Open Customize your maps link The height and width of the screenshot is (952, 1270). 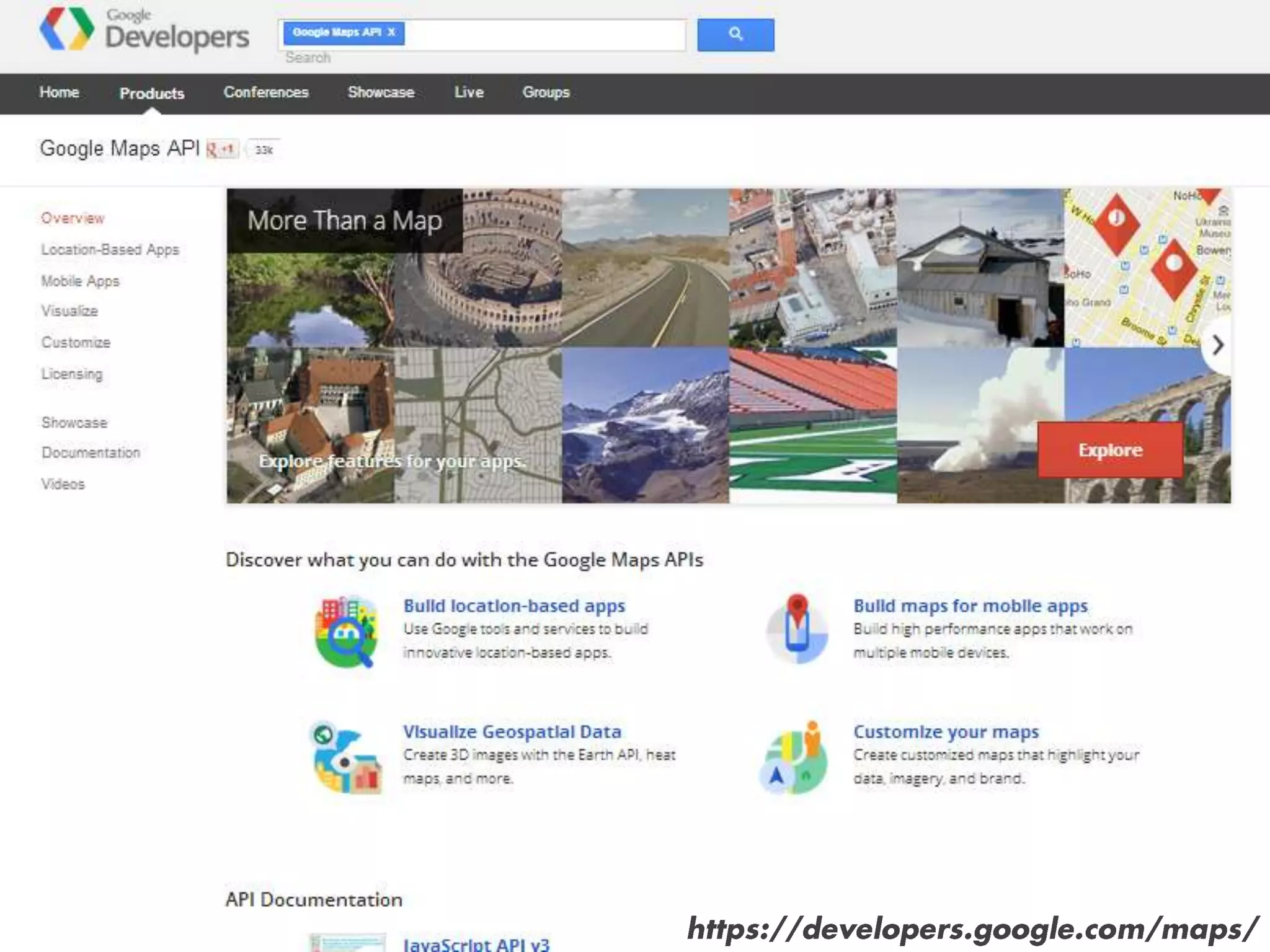coord(946,731)
